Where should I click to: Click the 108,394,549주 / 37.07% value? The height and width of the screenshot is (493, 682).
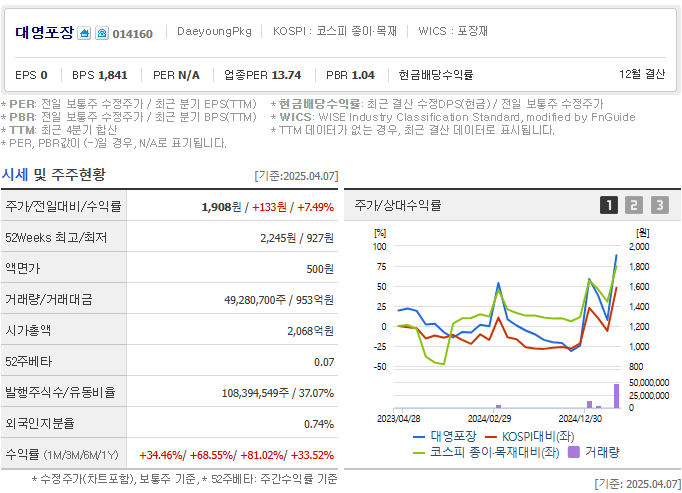pyautogui.click(x=277, y=393)
